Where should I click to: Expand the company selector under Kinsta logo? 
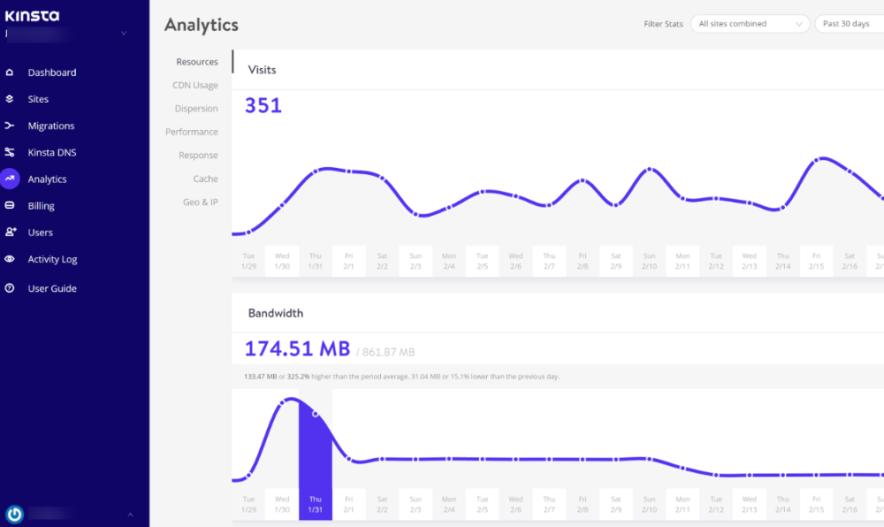(124, 33)
